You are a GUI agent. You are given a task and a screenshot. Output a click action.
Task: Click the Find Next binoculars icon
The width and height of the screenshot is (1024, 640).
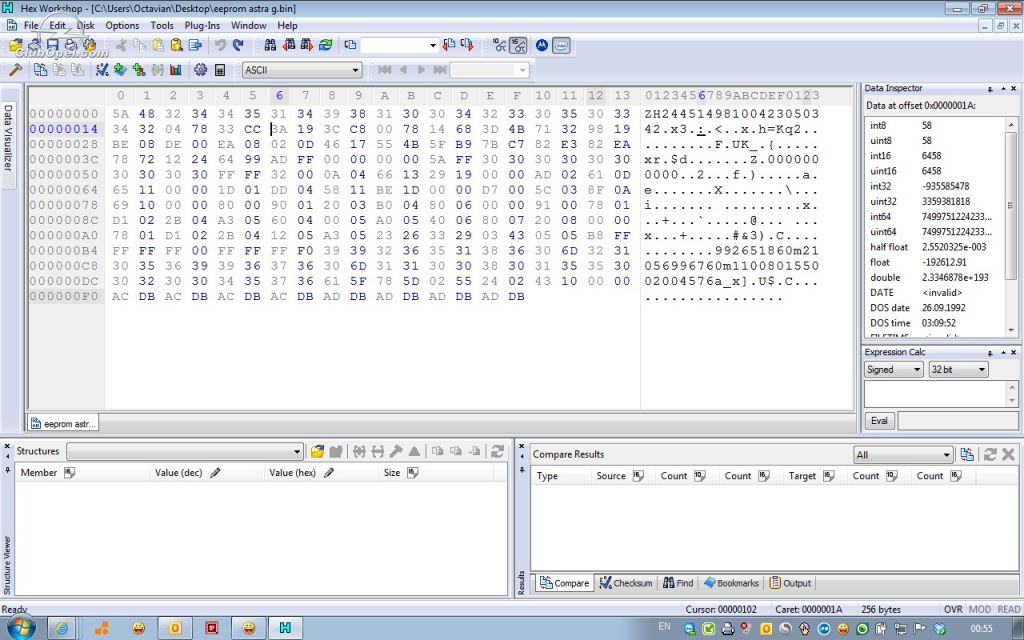click(x=307, y=45)
